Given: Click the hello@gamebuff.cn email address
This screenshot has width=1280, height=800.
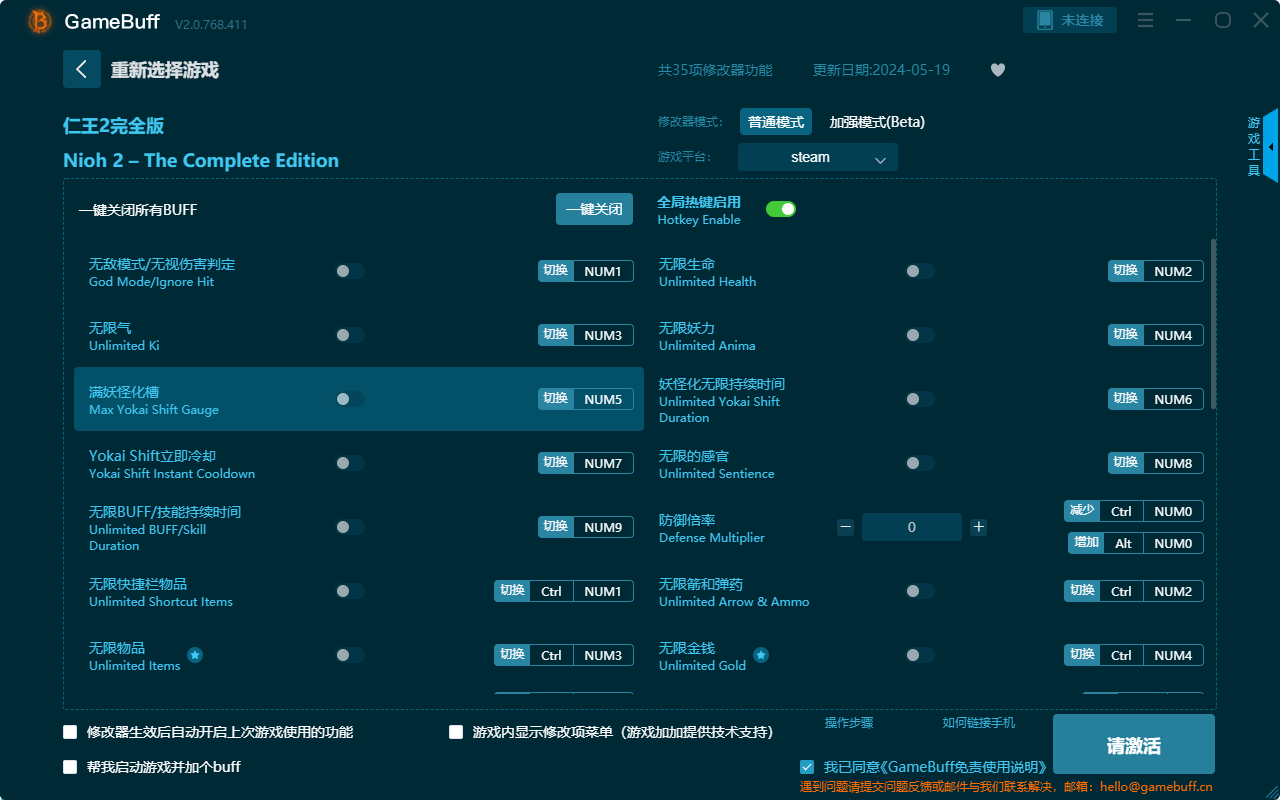Looking at the screenshot, I should [x=1156, y=787].
